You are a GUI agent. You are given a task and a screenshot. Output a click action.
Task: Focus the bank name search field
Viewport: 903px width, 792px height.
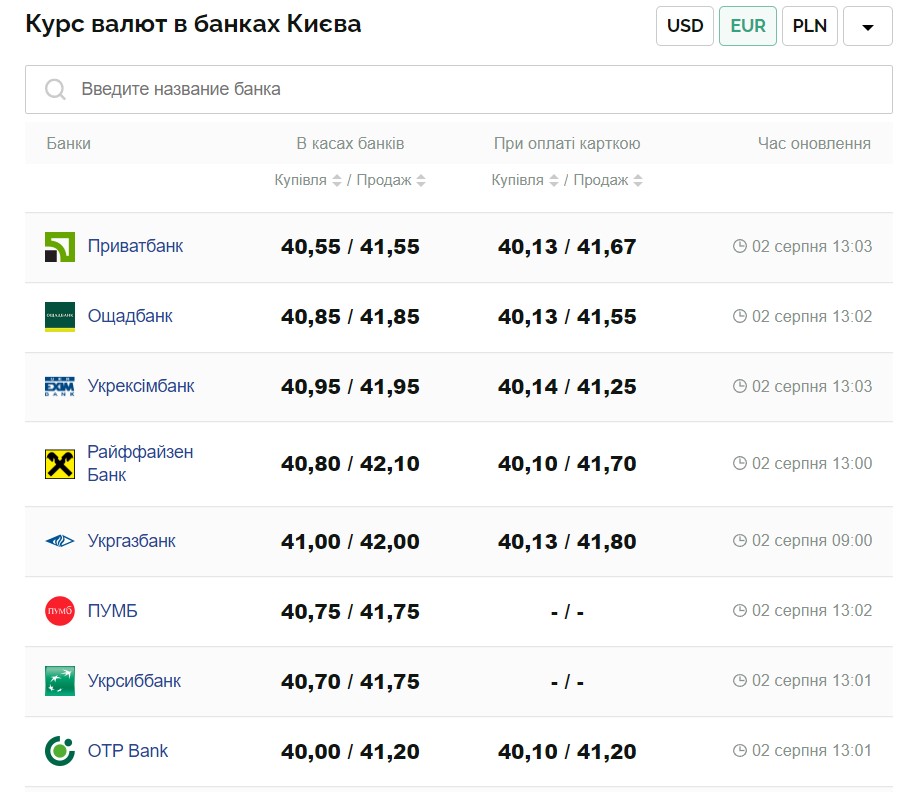(x=459, y=89)
